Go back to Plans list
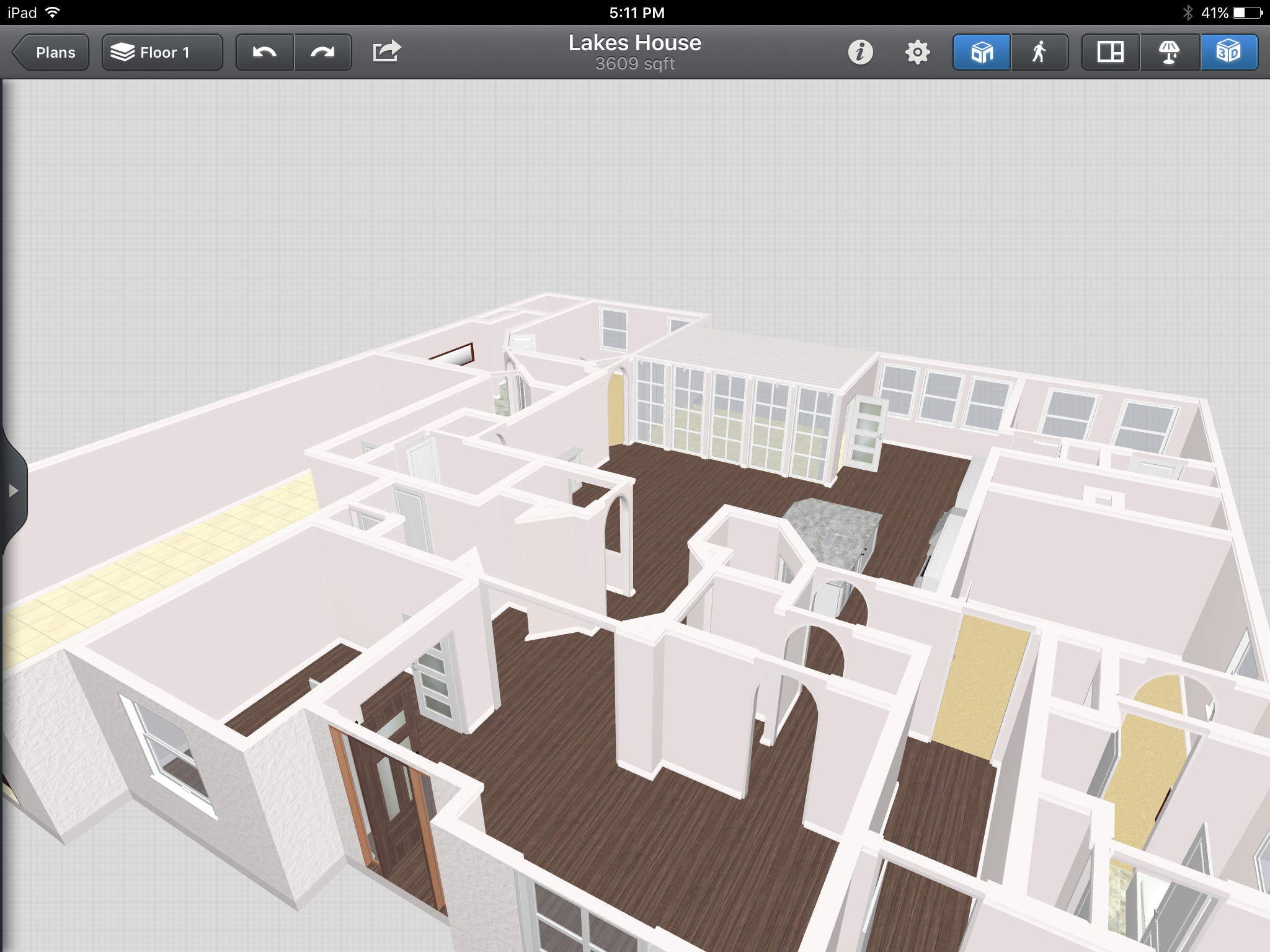This screenshot has height=952, width=1270. click(x=51, y=53)
